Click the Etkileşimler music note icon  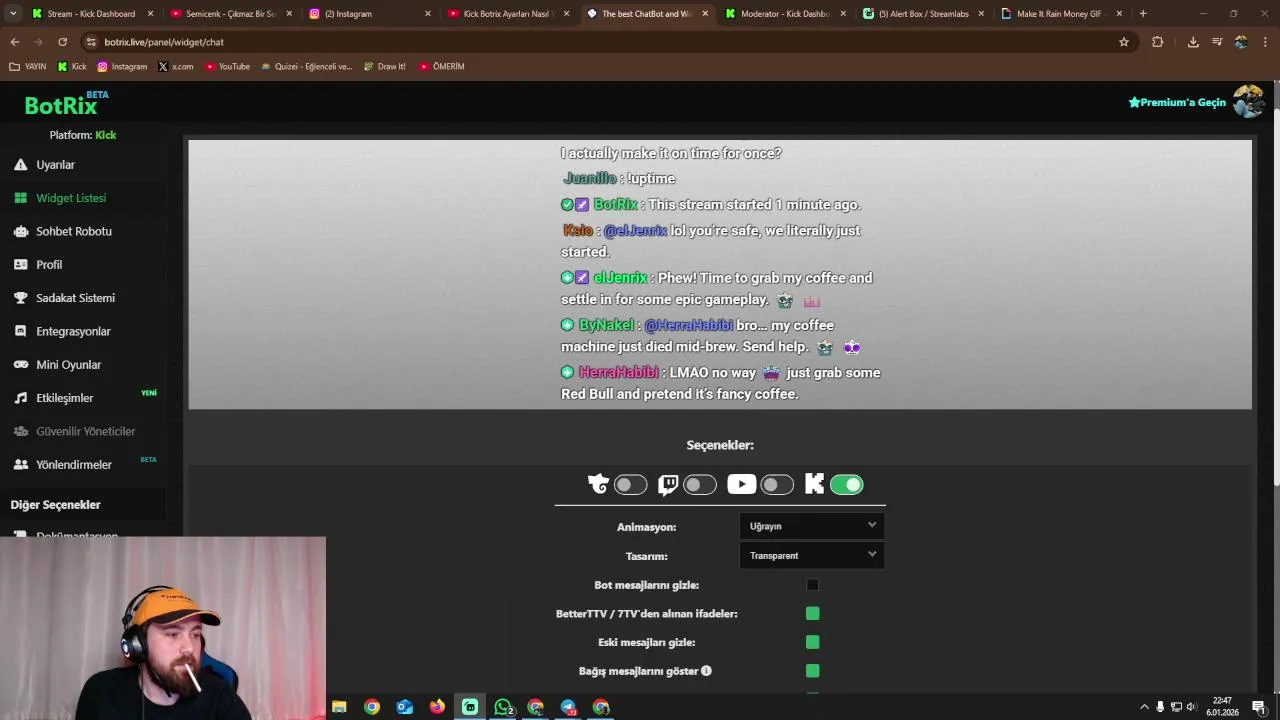tap(20, 398)
